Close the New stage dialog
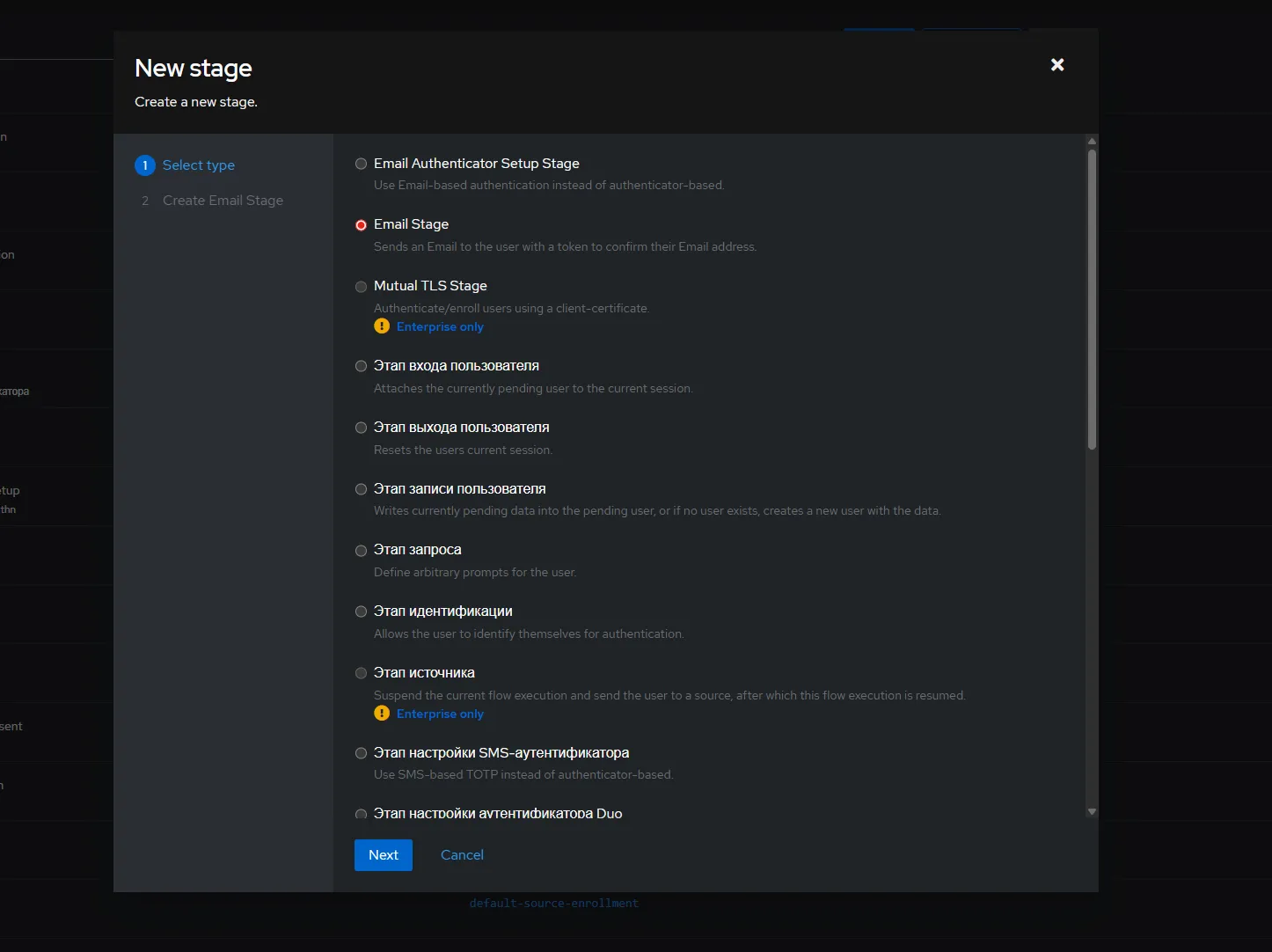Viewport: 1272px width, 952px height. (1057, 65)
